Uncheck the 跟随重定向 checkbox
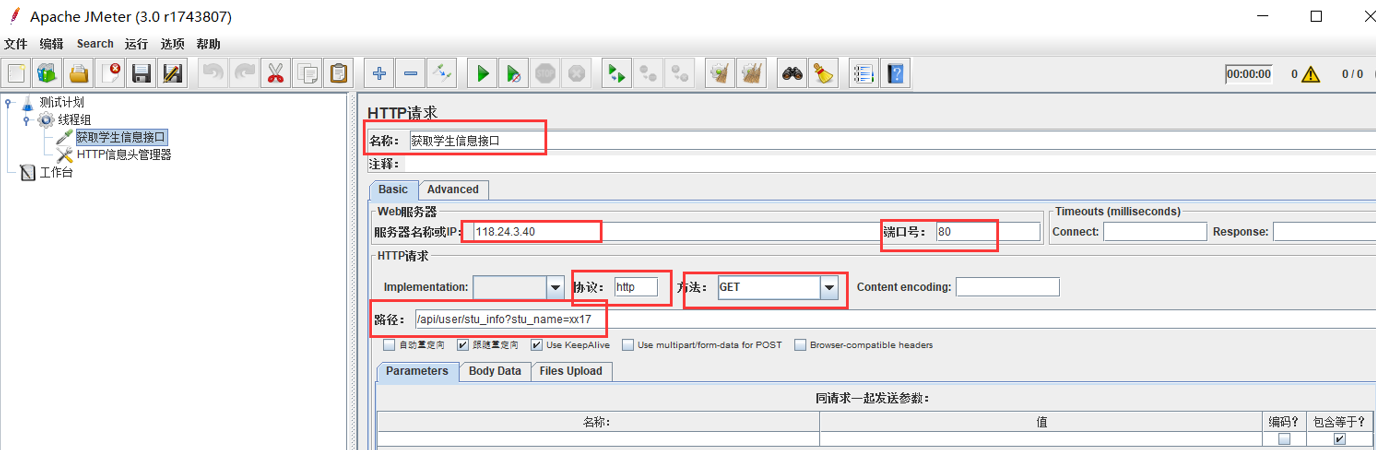Image resolution: width=1376 pixels, height=450 pixels. pos(463,345)
